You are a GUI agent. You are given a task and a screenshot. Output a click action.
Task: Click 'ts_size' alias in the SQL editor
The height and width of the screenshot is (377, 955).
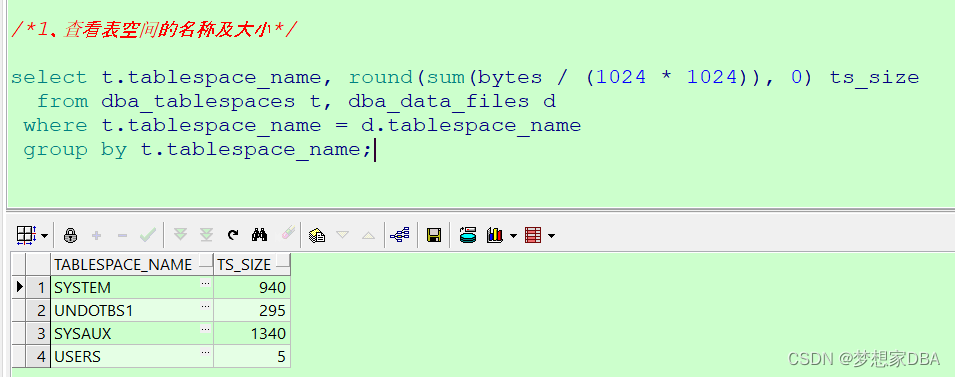pos(874,78)
